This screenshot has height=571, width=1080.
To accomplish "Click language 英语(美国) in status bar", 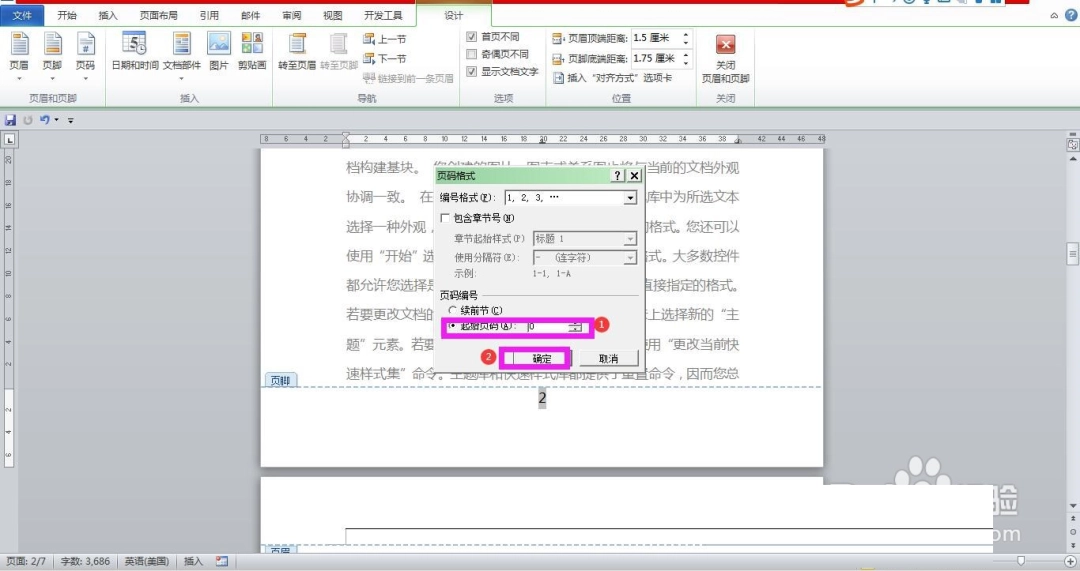I will (x=147, y=561).
